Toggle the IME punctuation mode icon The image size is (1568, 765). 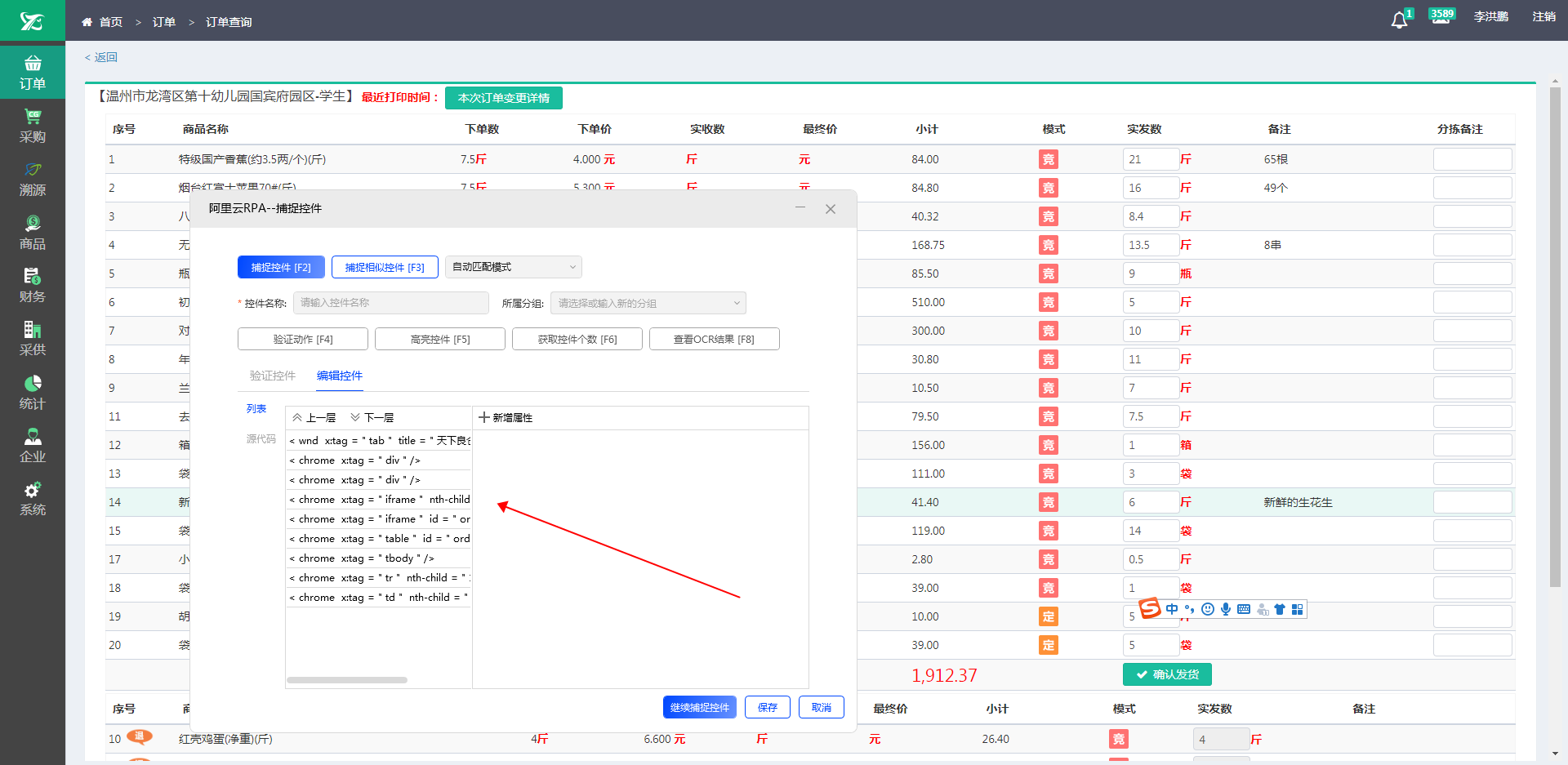pyautogui.click(x=1190, y=609)
